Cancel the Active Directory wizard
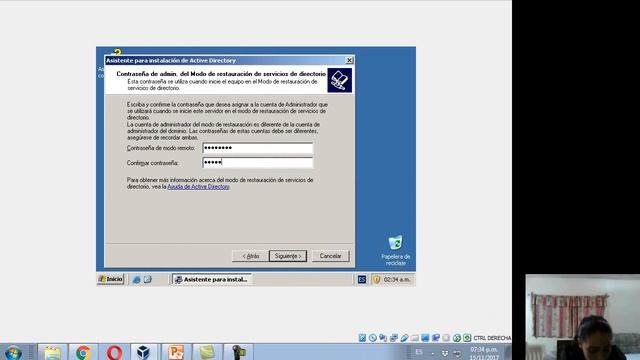This screenshot has height=360, width=640. (331, 256)
